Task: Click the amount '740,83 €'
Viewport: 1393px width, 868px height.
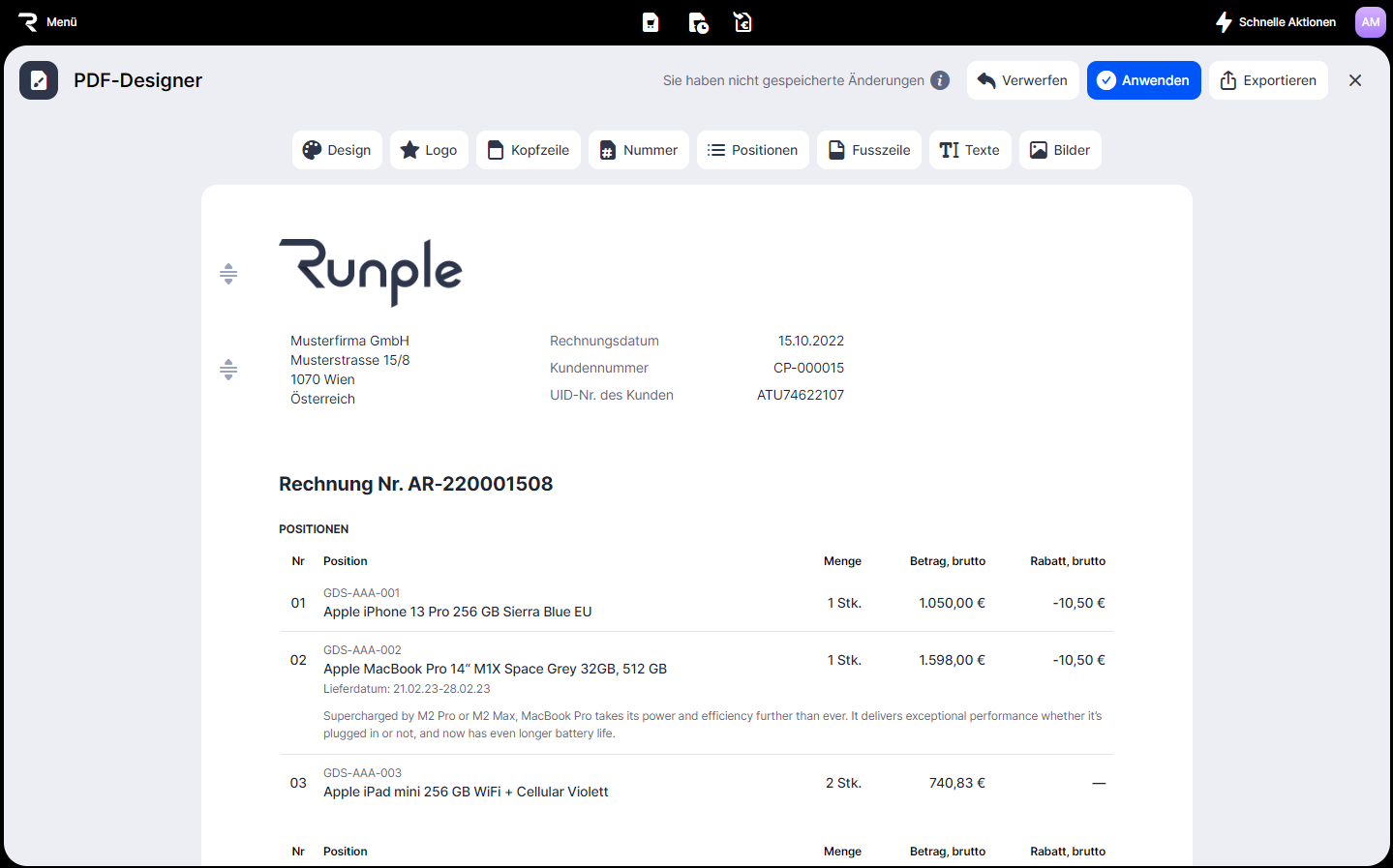Action: (x=957, y=783)
